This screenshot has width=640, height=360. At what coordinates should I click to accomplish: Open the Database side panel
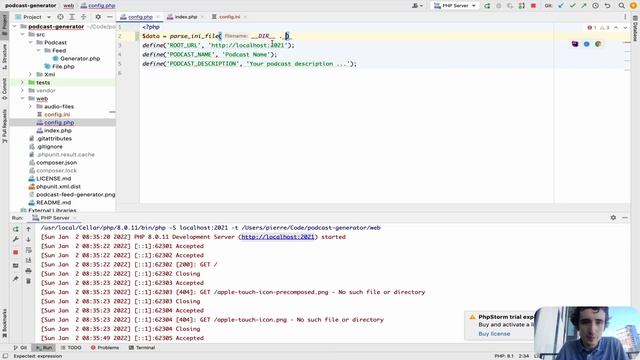(635, 28)
